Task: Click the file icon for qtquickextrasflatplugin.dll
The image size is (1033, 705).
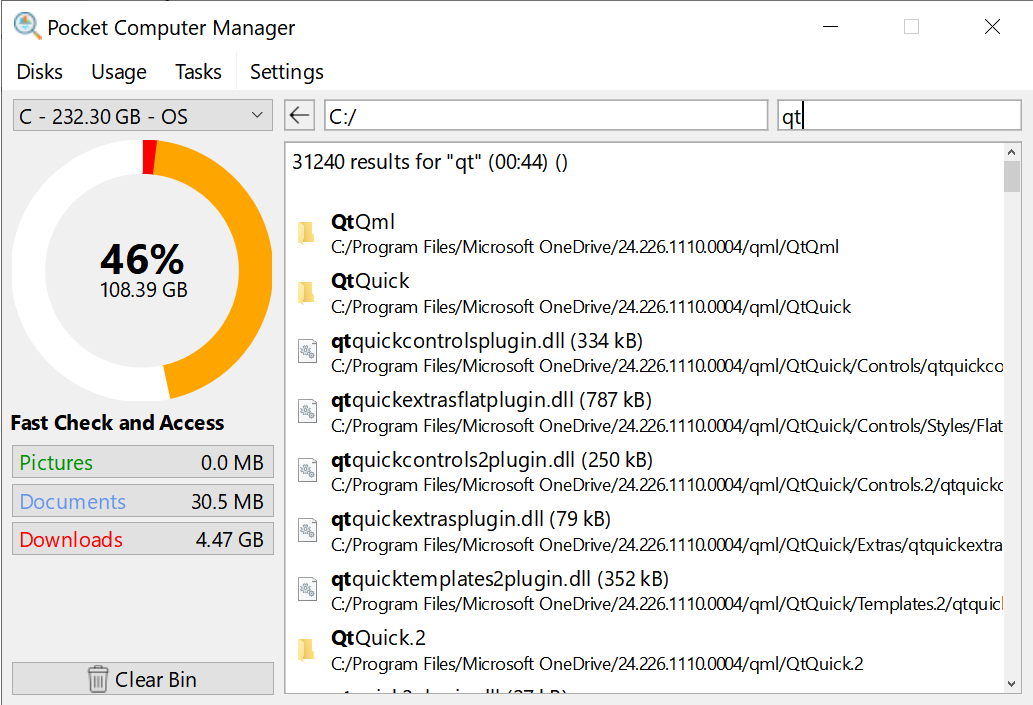Action: pyautogui.click(x=308, y=411)
